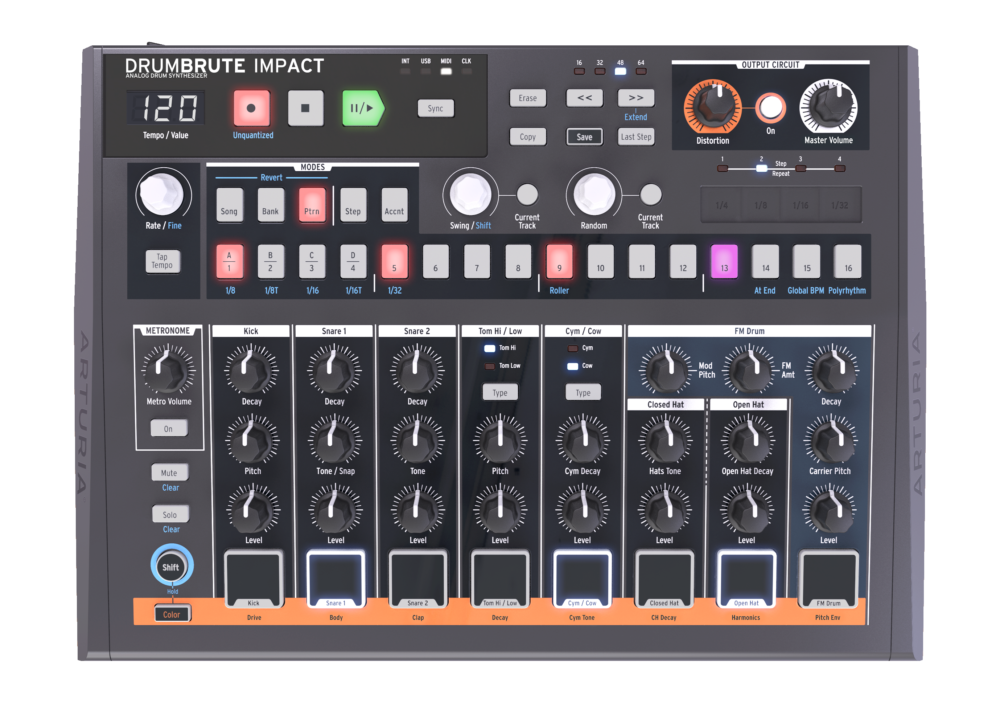Click the << previous page button

pos(584,98)
